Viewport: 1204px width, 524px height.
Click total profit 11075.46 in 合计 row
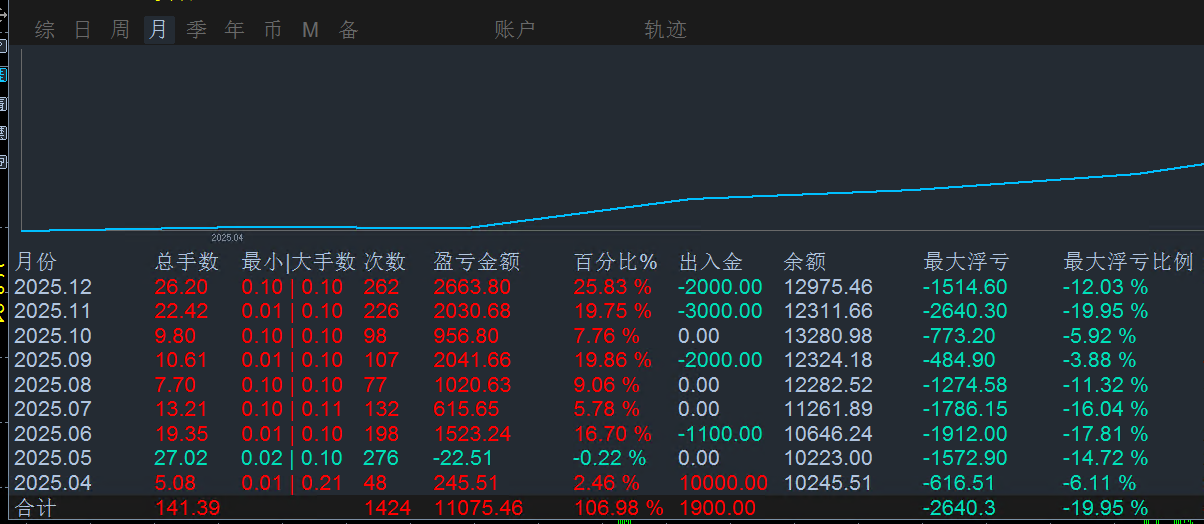[x=479, y=508]
